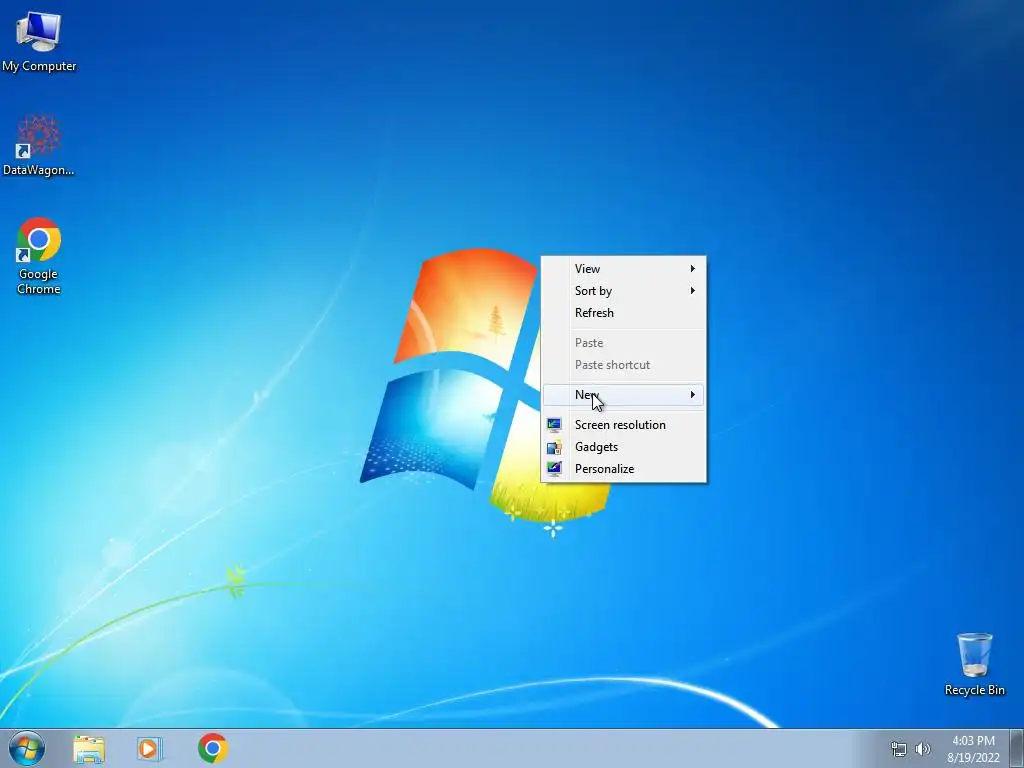Image resolution: width=1024 pixels, height=768 pixels.
Task: Open the Sort by submenu
Action: [624, 291]
